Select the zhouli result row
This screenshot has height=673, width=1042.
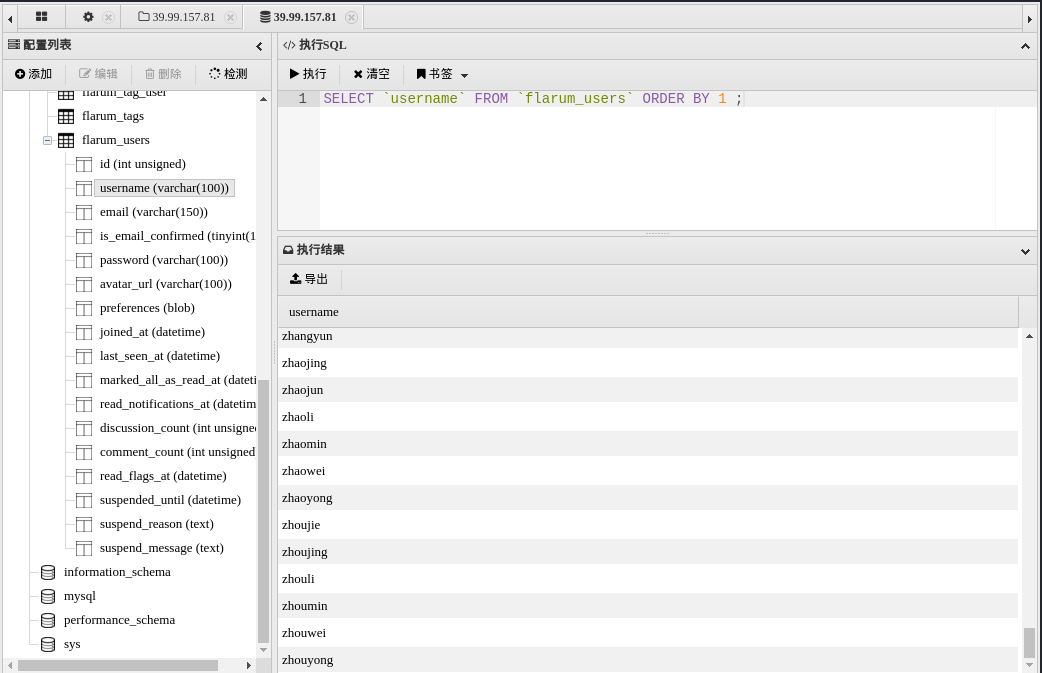coord(648,579)
